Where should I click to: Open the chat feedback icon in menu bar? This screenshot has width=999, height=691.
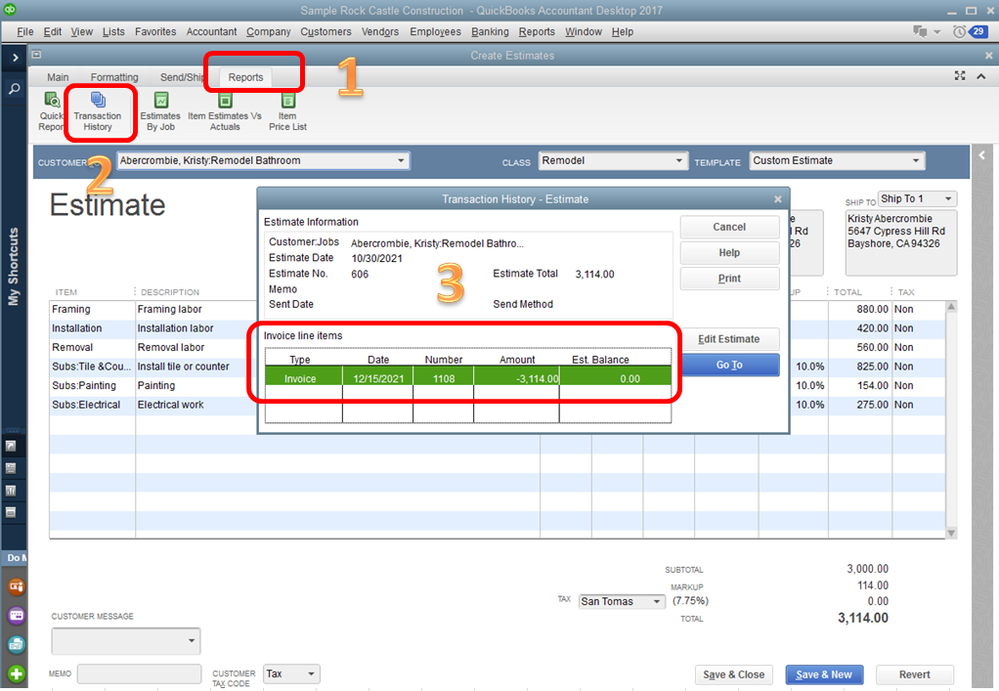click(919, 31)
